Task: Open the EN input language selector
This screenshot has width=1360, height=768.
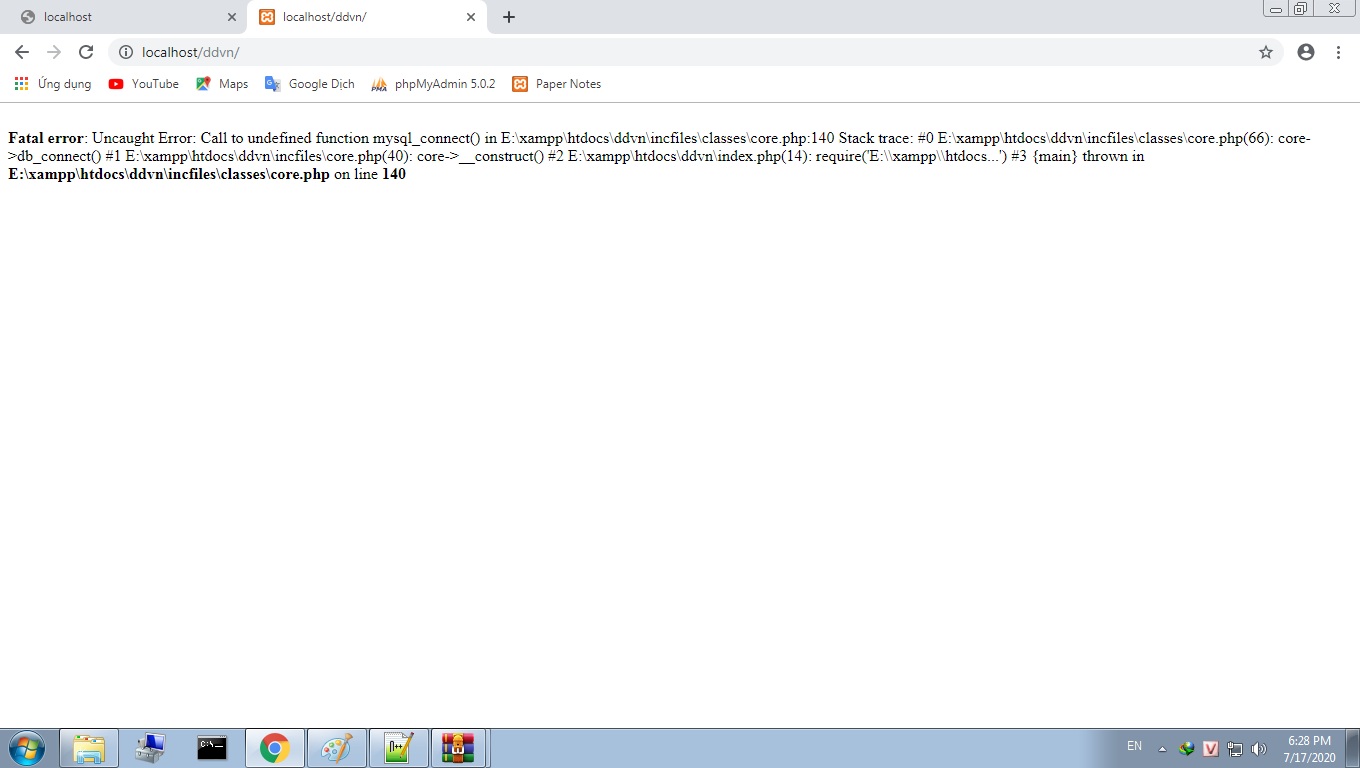Action: click(x=1134, y=746)
